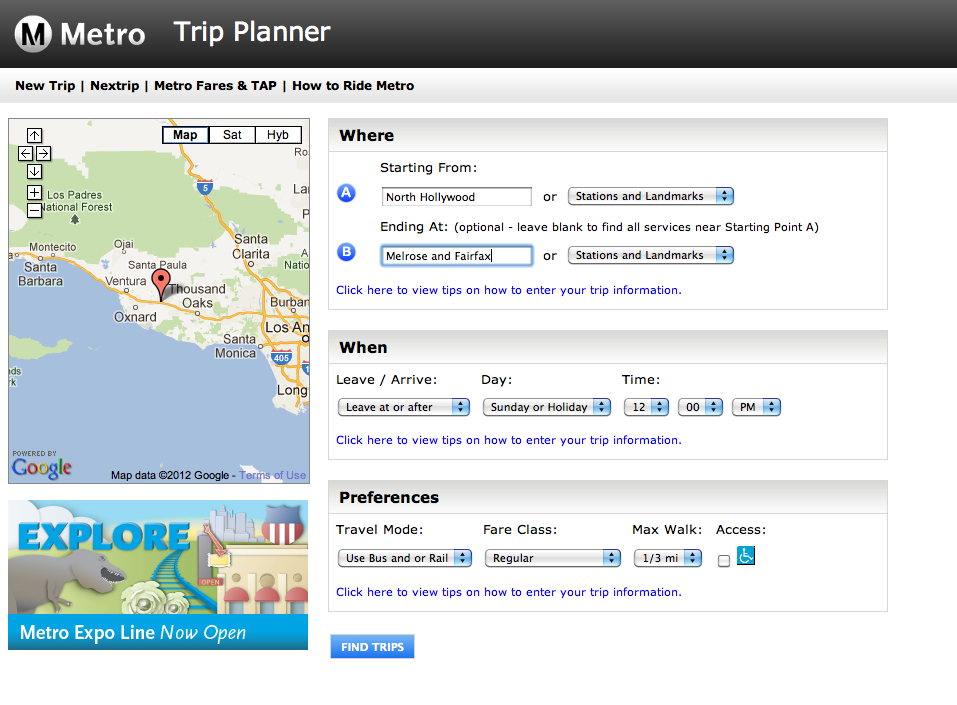Open New Trip menu item
This screenshot has height=705, width=957.
(x=45, y=85)
